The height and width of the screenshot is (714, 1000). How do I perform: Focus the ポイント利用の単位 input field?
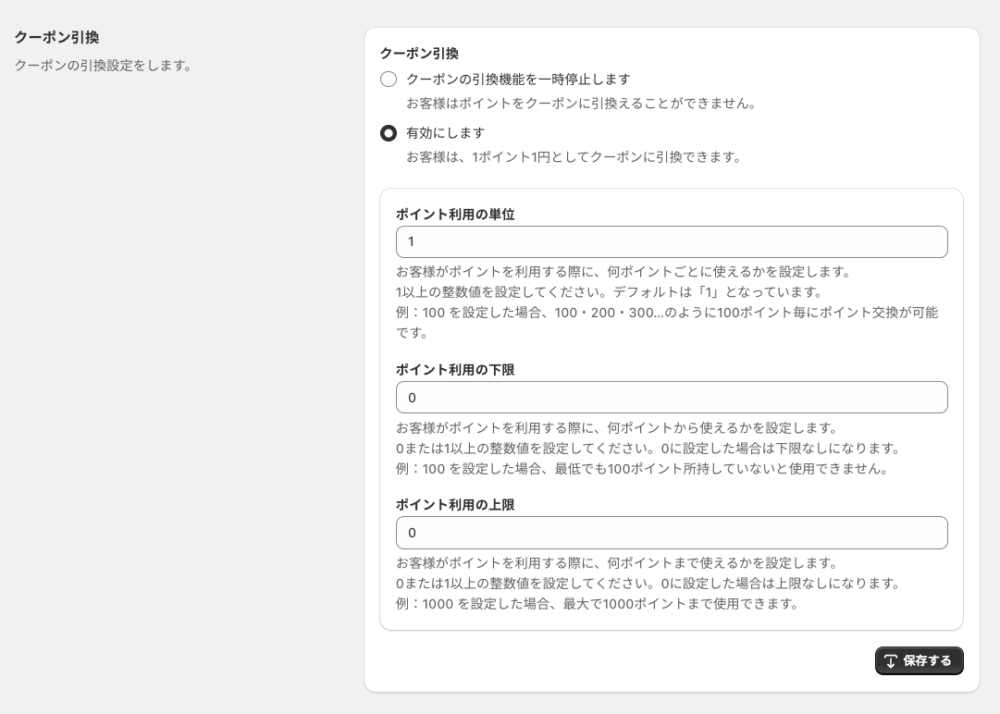pyautogui.click(x=671, y=242)
